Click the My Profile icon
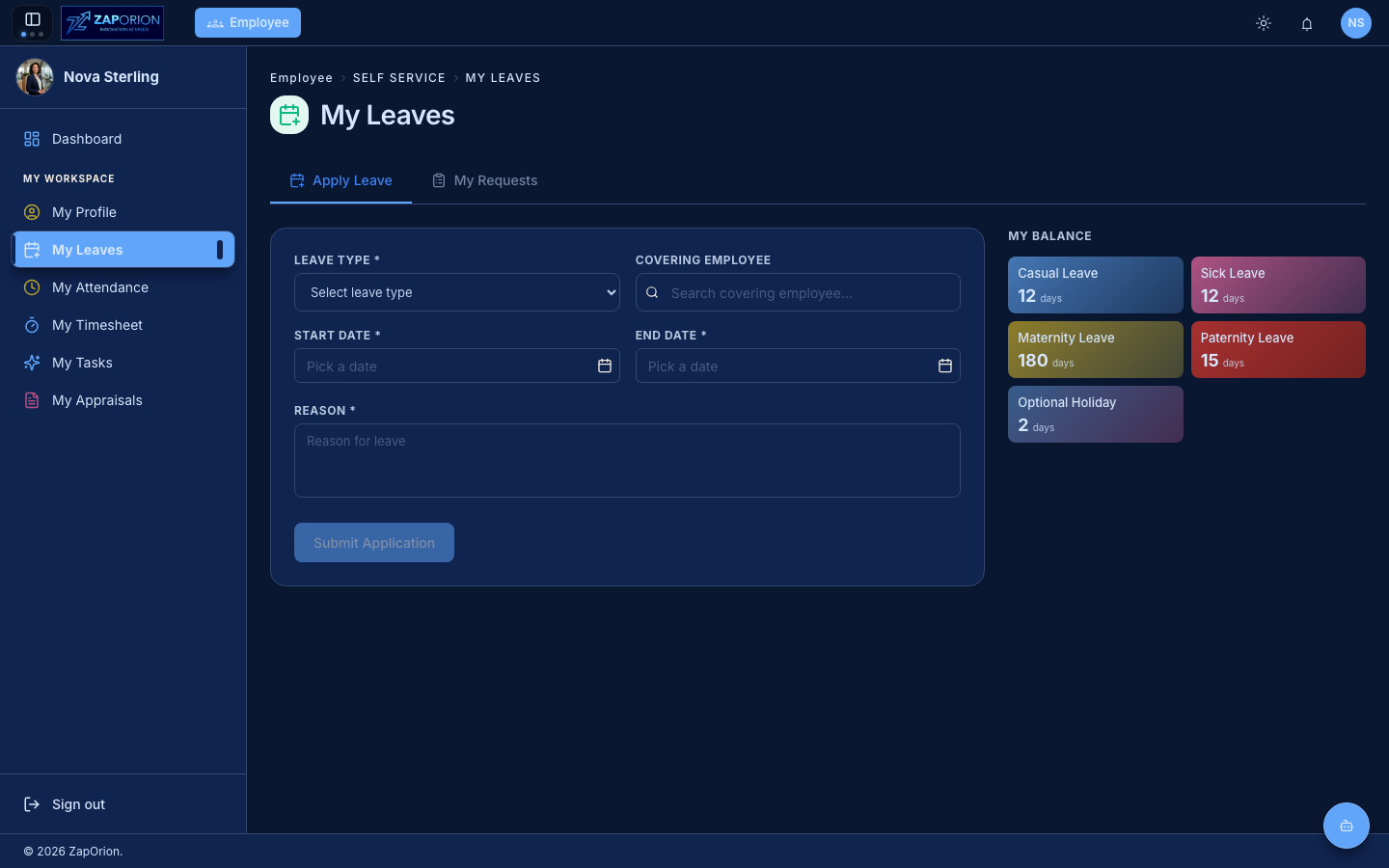This screenshot has height=868, width=1389. click(x=32, y=212)
